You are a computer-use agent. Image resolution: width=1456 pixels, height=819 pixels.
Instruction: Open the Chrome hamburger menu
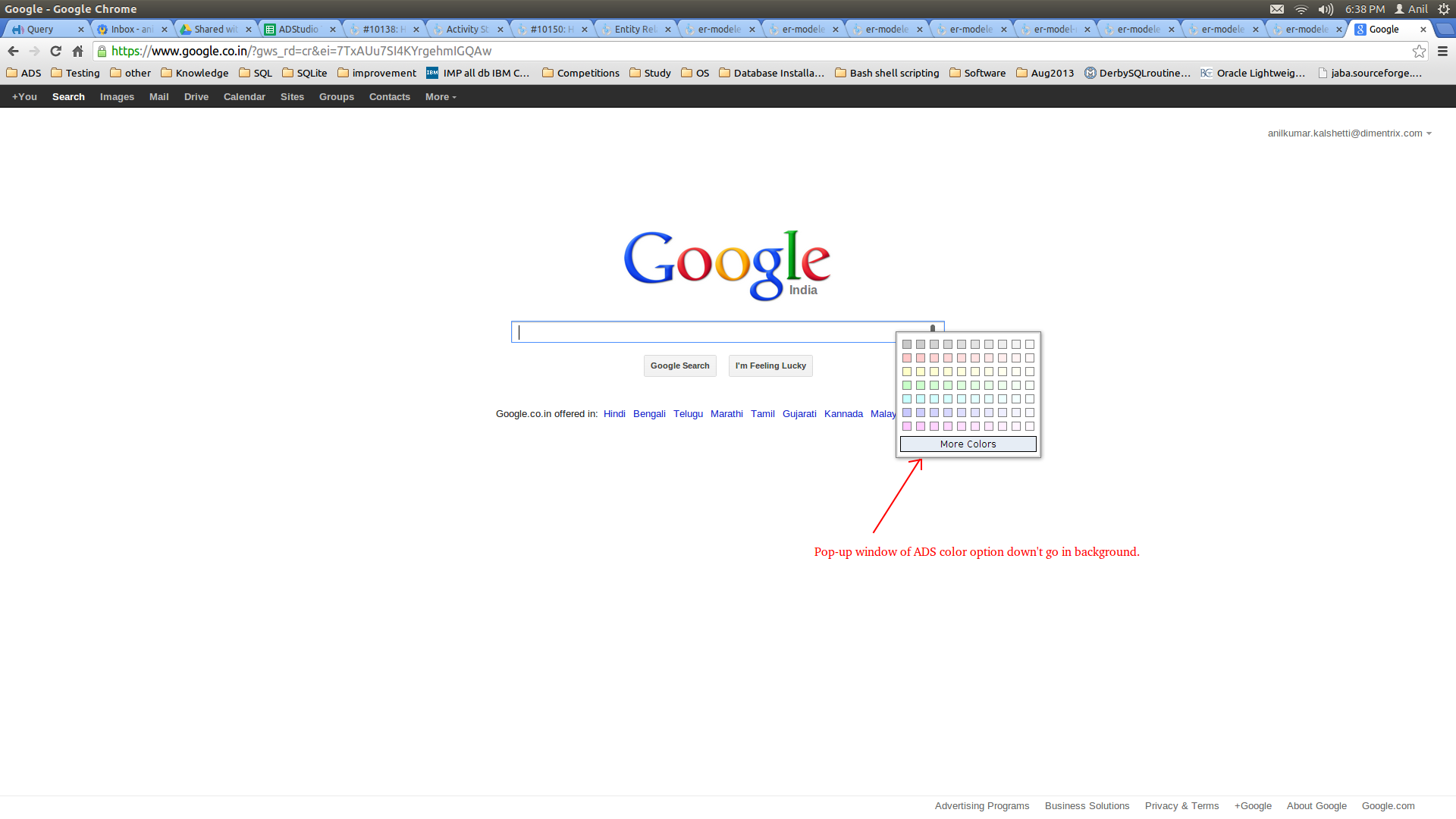(1442, 51)
